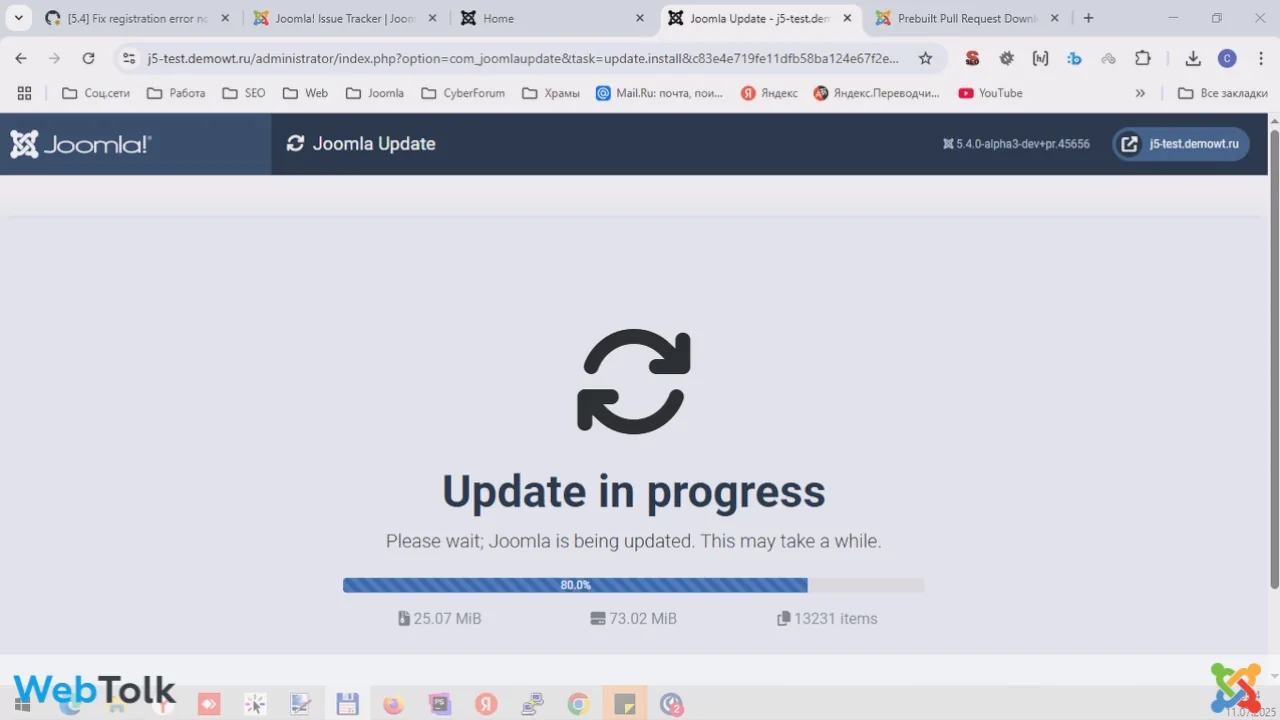The width and height of the screenshot is (1280, 720).
Task: Open the YouTube bookmark
Action: tap(990, 93)
